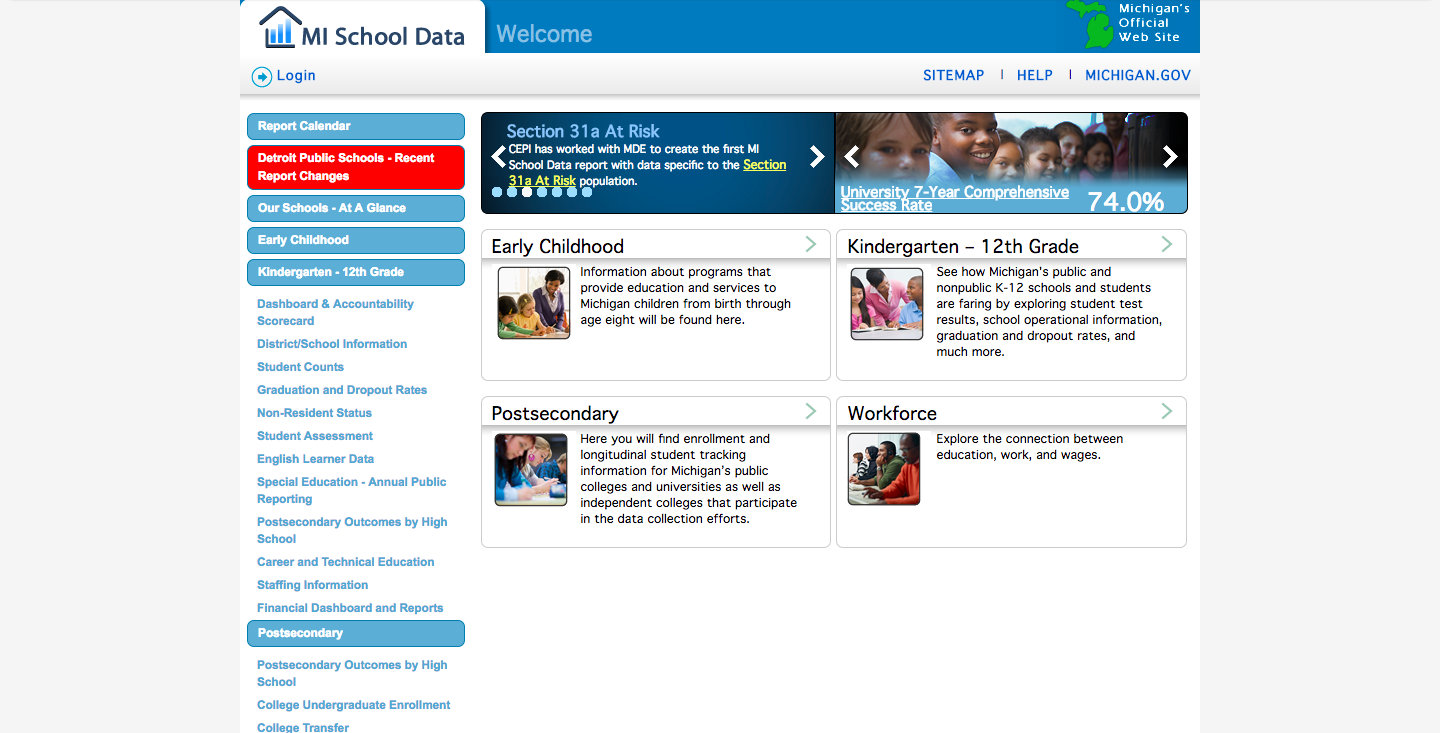This screenshot has height=733, width=1440.
Task: Open College Undergraduate Enrollment
Action: tap(353, 705)
